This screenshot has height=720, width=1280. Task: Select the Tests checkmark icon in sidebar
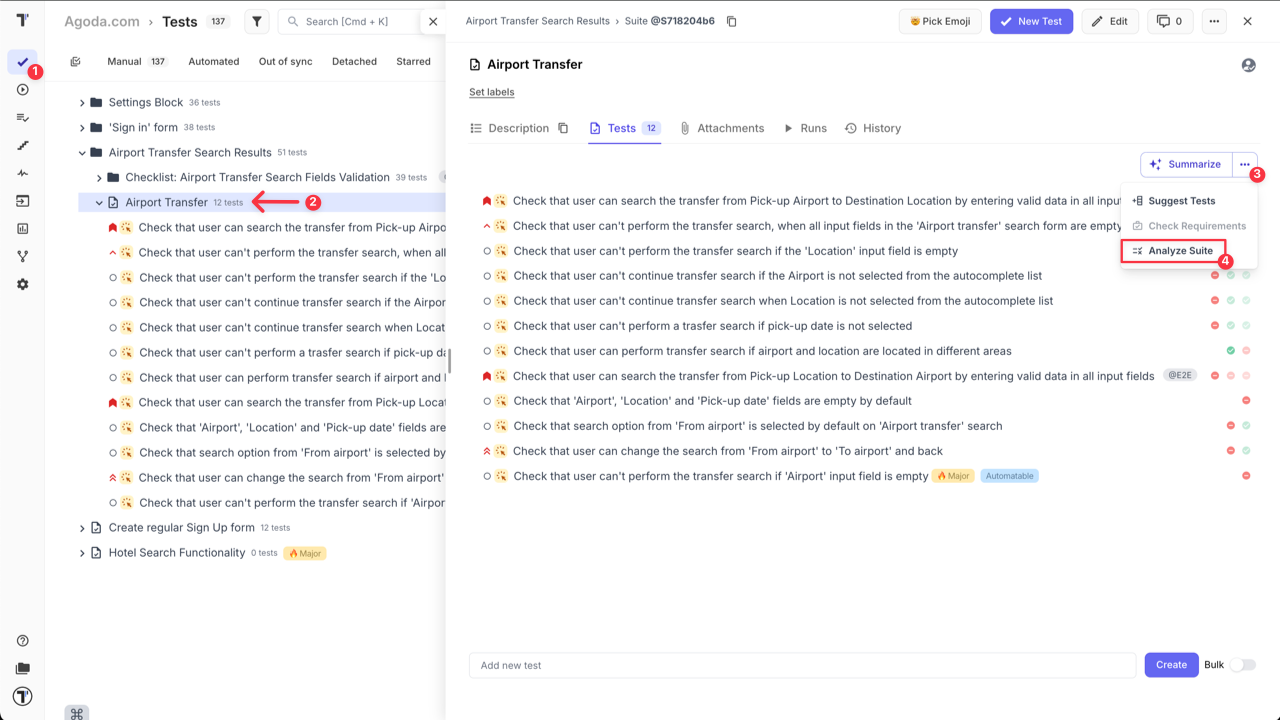coord(22,62)
